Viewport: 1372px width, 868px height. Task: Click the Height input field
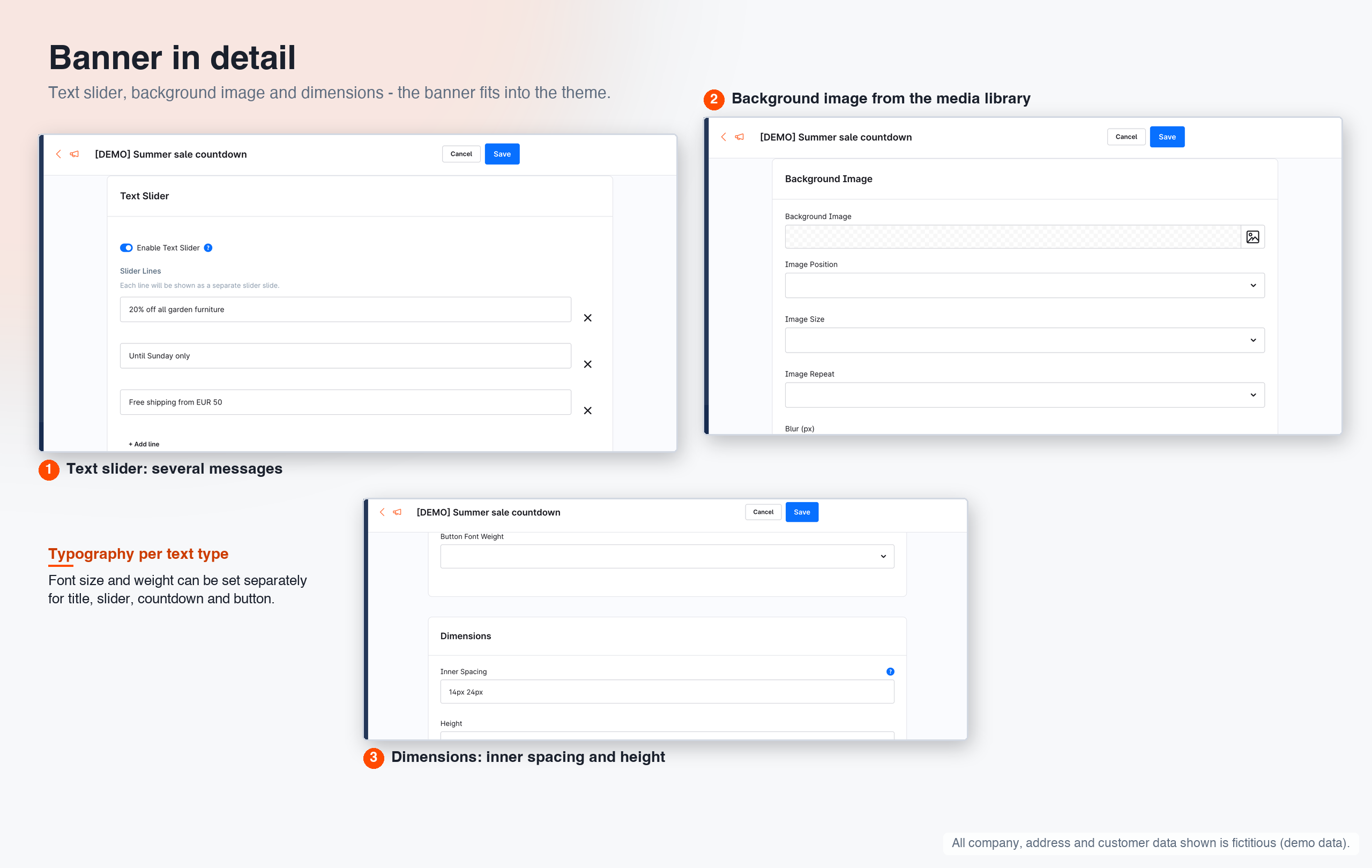pyautogui.click(x=667, y=735)
